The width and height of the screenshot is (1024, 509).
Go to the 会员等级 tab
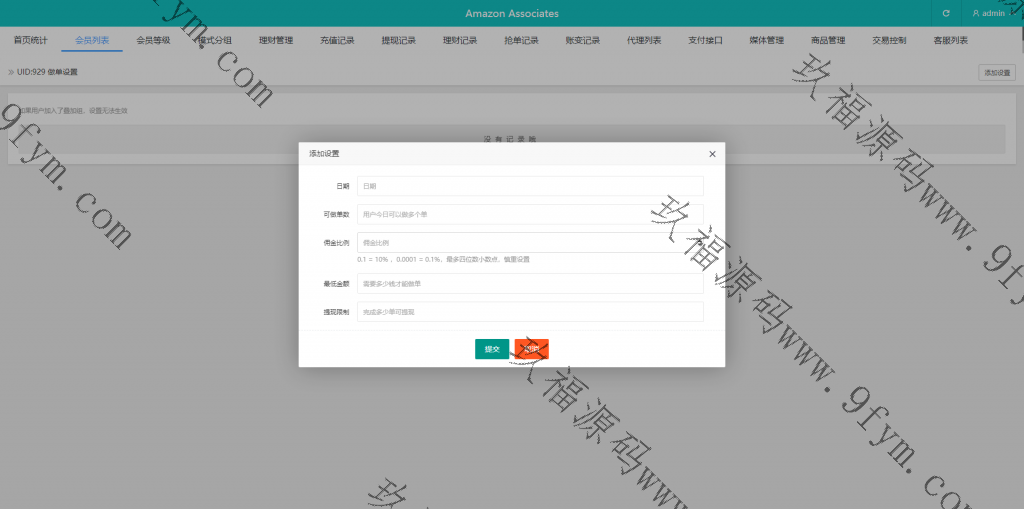(x=153, y=41)
